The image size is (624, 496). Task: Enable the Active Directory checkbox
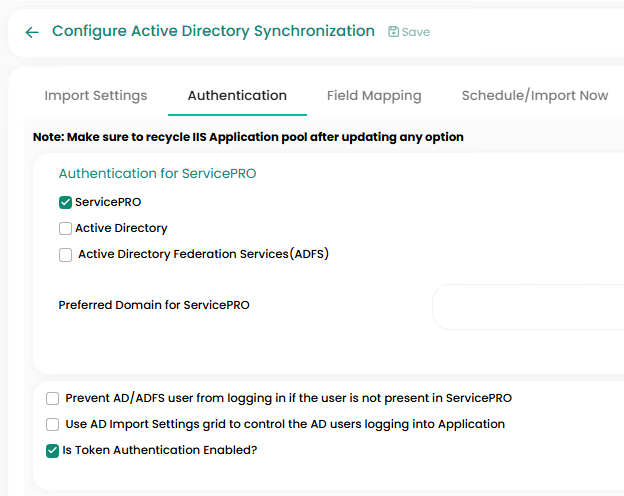66,229
